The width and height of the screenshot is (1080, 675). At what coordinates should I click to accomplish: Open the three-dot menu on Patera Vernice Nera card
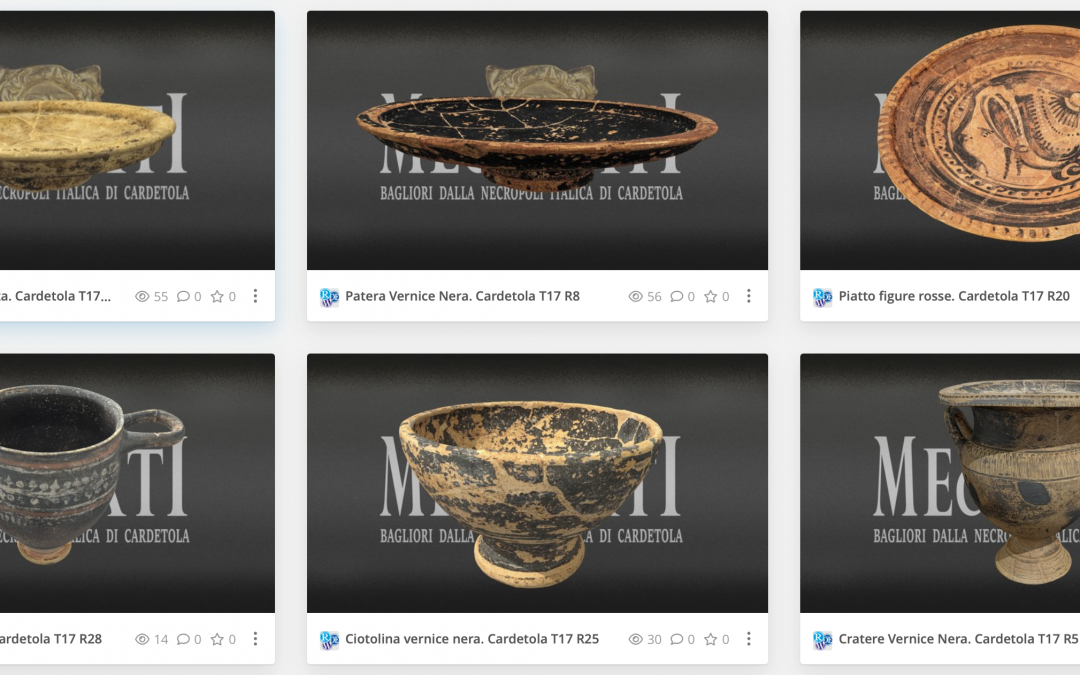point(749,296)
